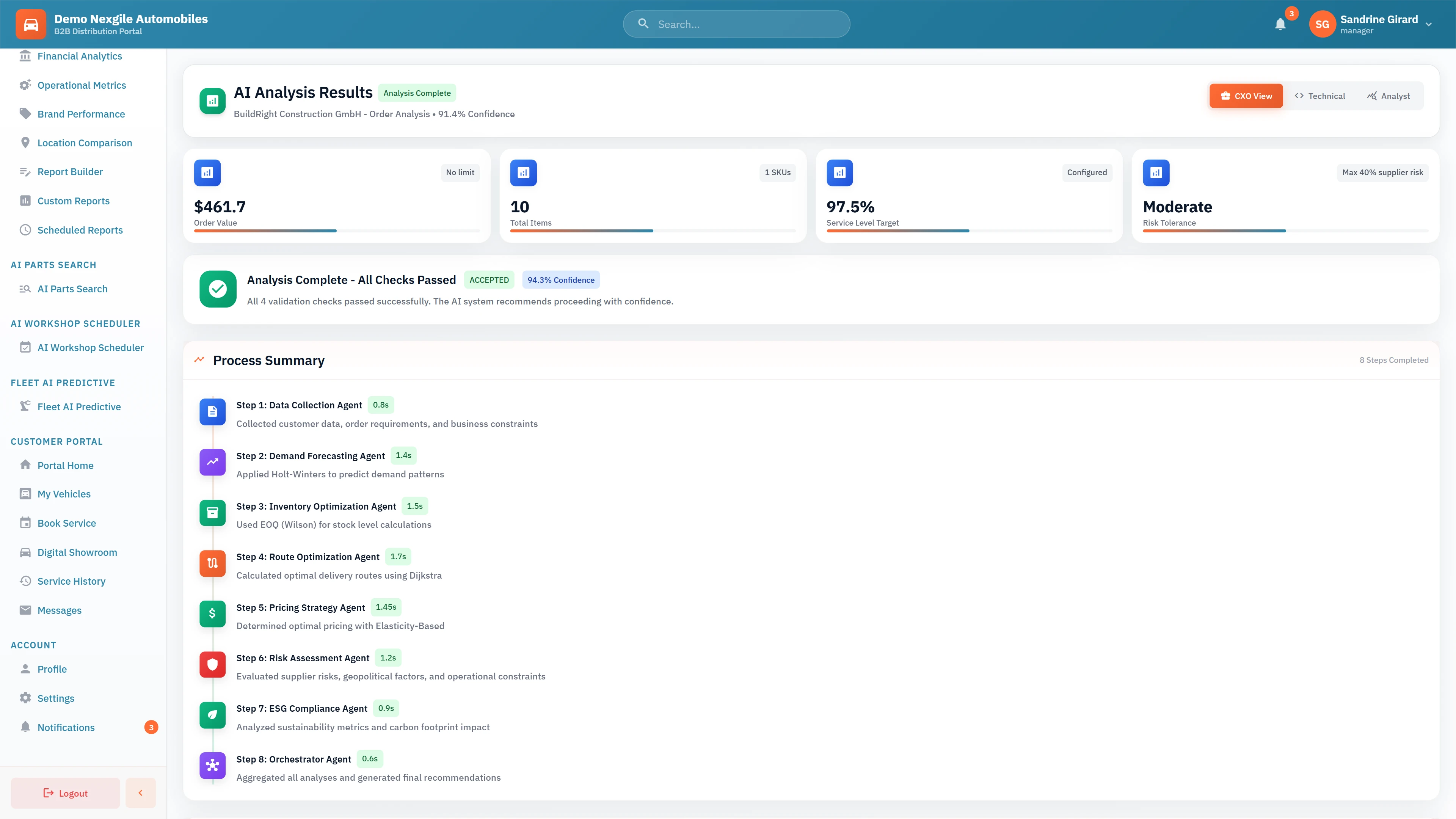Open the Messages envelope icon

coord(25,610)
